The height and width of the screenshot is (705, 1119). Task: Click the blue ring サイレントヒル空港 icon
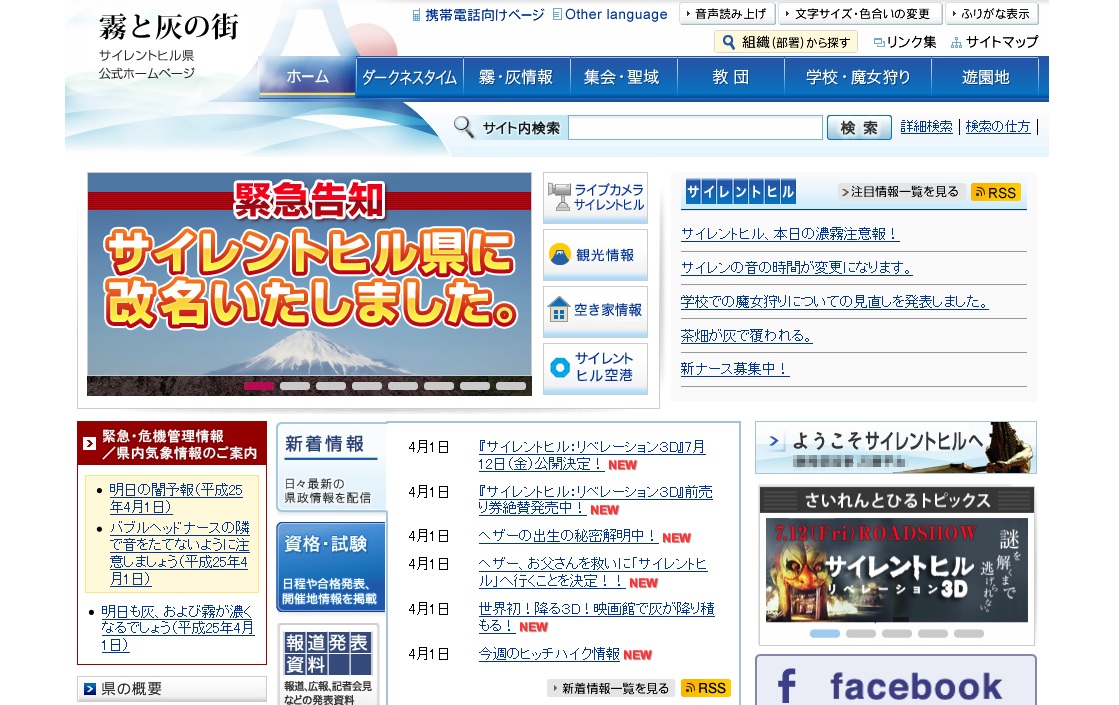560,367
